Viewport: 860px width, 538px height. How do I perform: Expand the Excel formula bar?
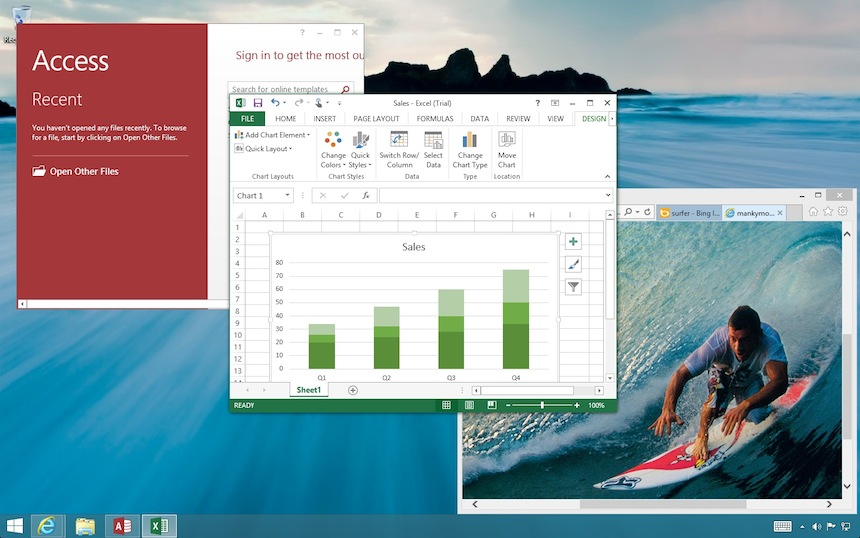tap(608, 195)
